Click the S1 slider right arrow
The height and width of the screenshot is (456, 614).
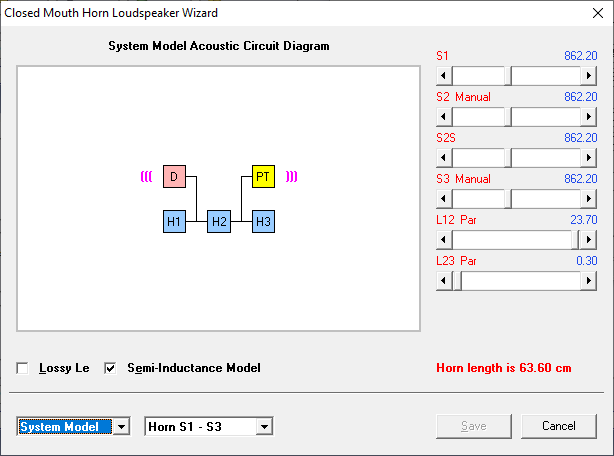(588, 76)
